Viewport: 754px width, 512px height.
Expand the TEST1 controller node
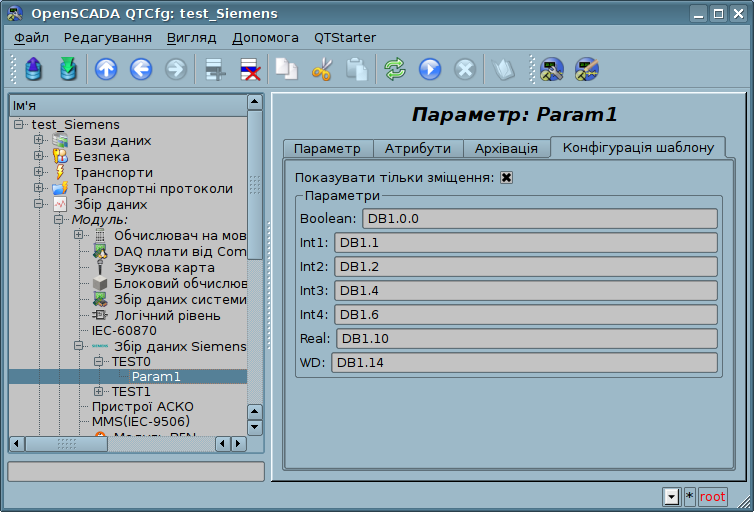(x=99, y=392)
